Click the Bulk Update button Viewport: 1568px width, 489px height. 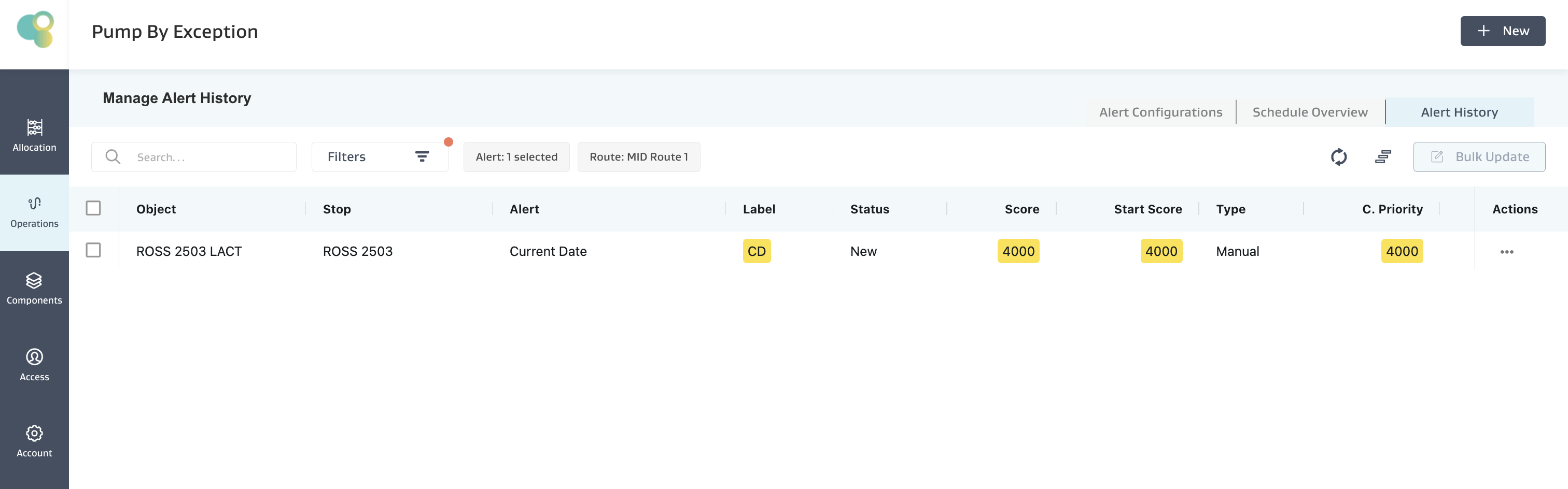(x=1478, y=157)
